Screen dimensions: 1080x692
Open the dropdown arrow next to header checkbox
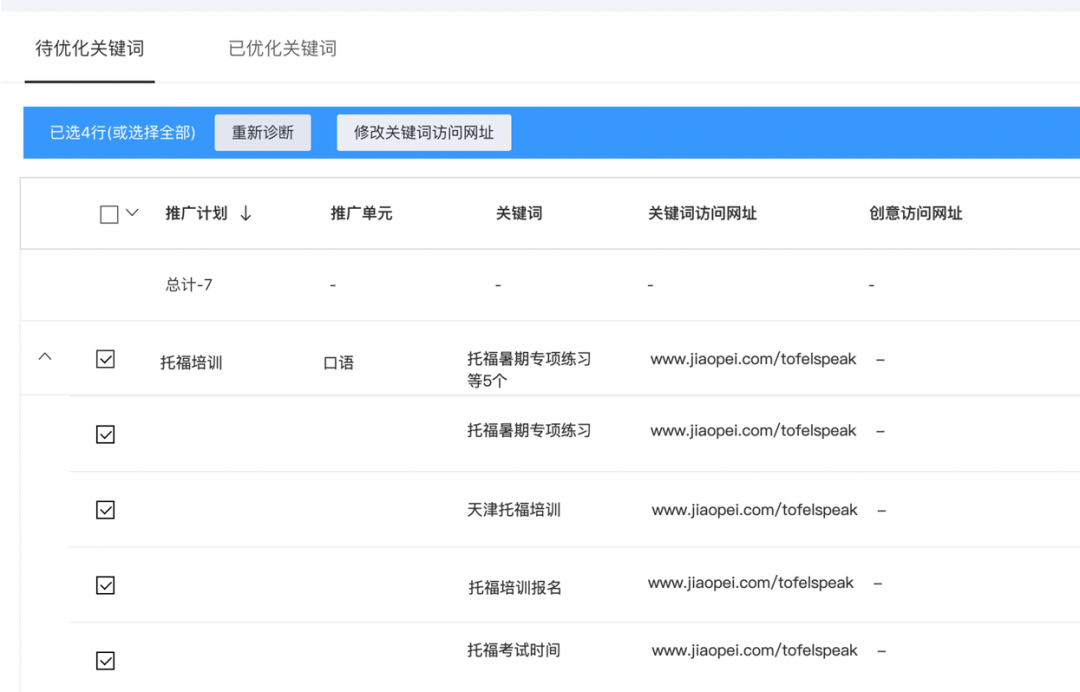tap(132, 213)
